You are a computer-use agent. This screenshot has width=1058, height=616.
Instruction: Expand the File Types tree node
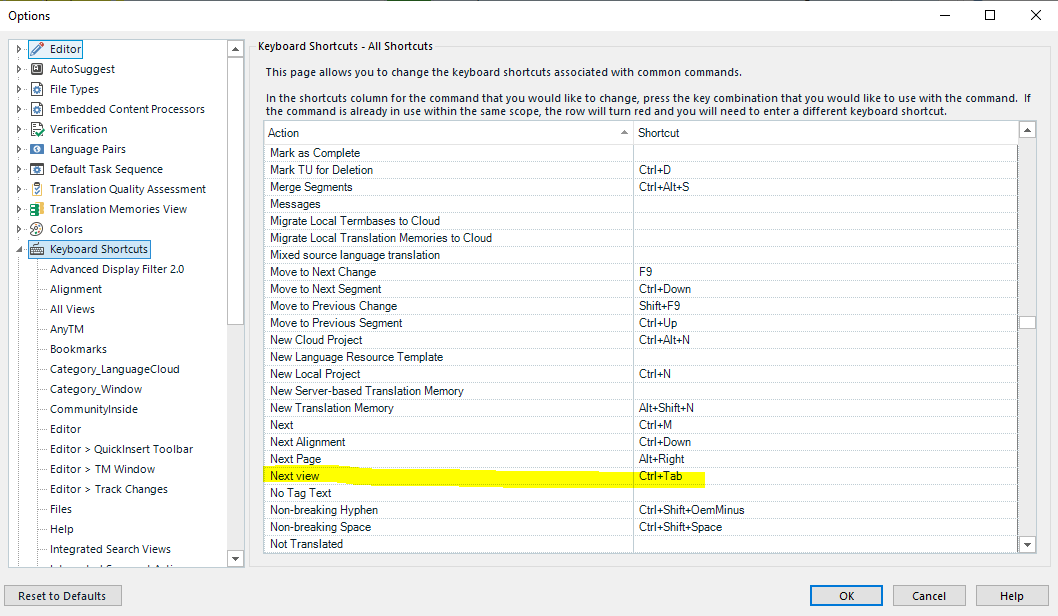[19, 89]
